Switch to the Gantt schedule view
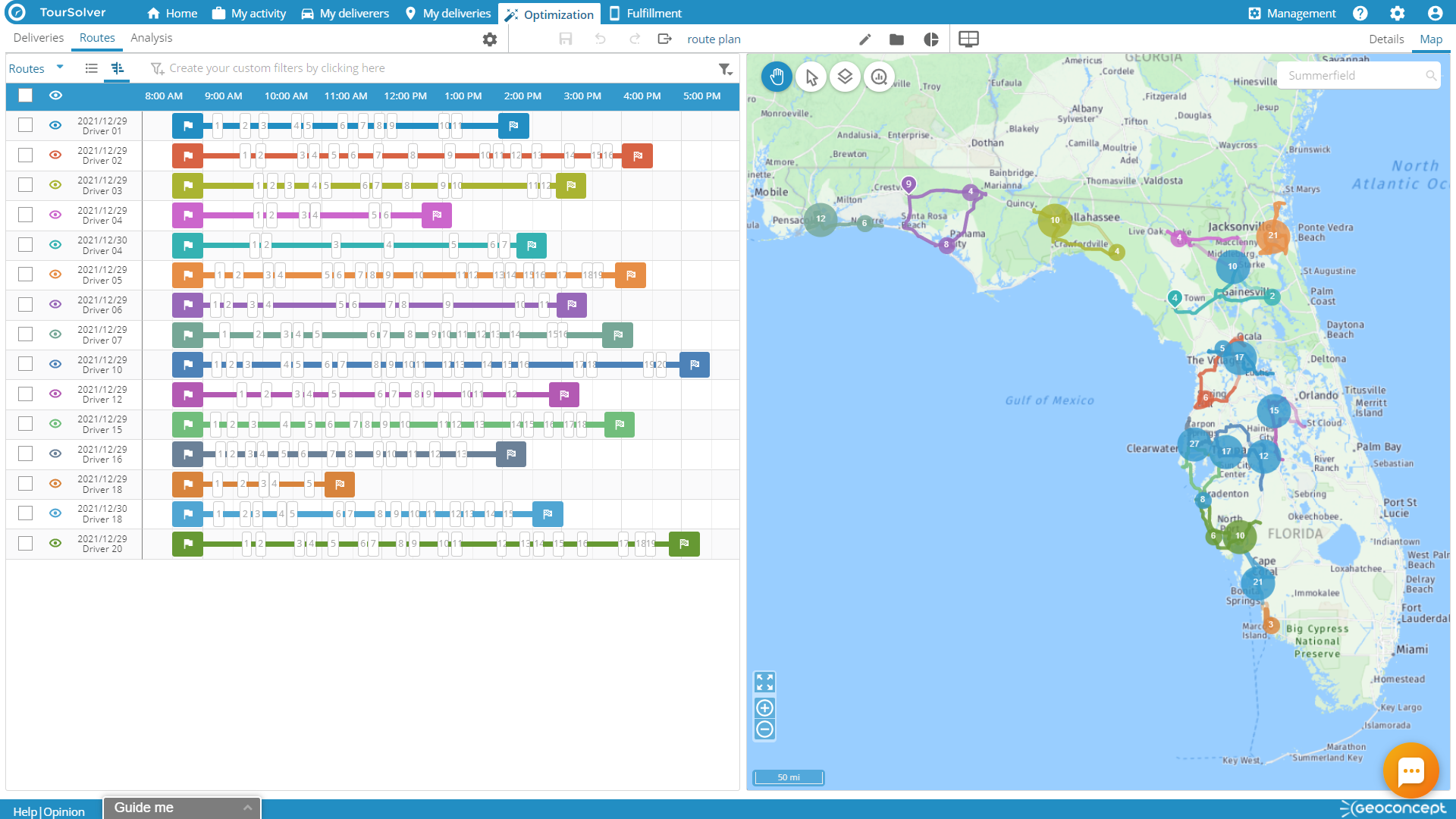1456x819 pixels. coord(116,68)
